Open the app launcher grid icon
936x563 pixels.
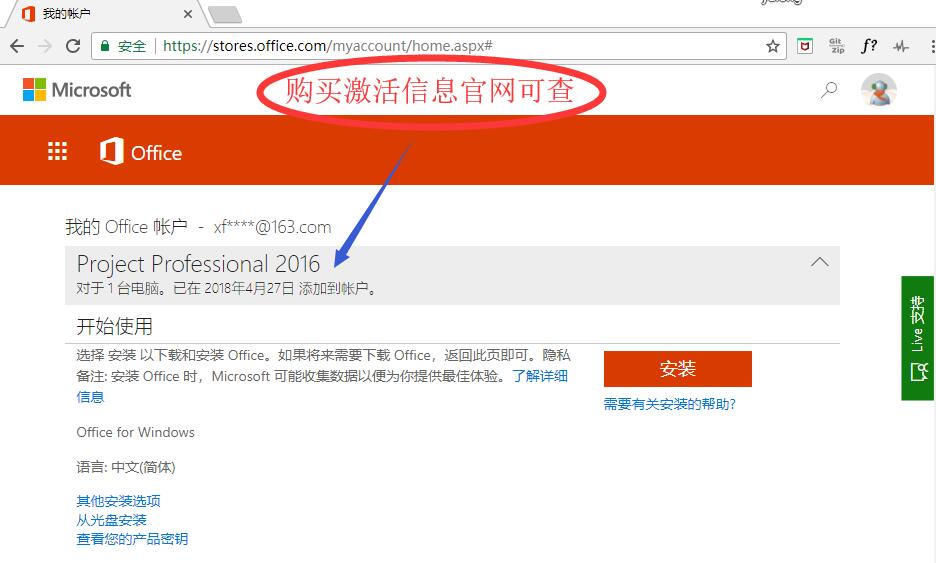point(57,151)
